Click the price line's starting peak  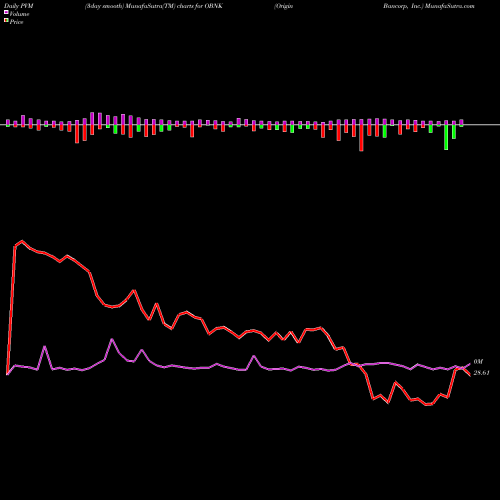tap(22, 241)
